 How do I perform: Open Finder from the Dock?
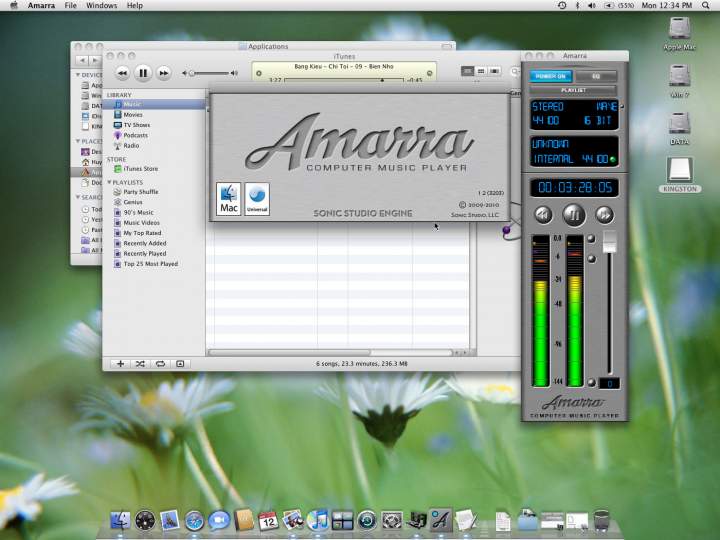120,521
